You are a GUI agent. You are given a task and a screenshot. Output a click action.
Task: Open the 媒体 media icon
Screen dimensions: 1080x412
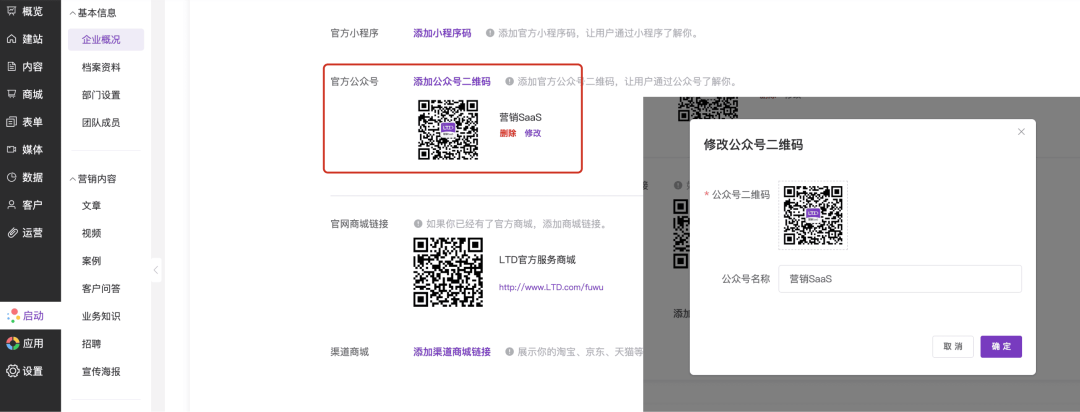[12, 150]
